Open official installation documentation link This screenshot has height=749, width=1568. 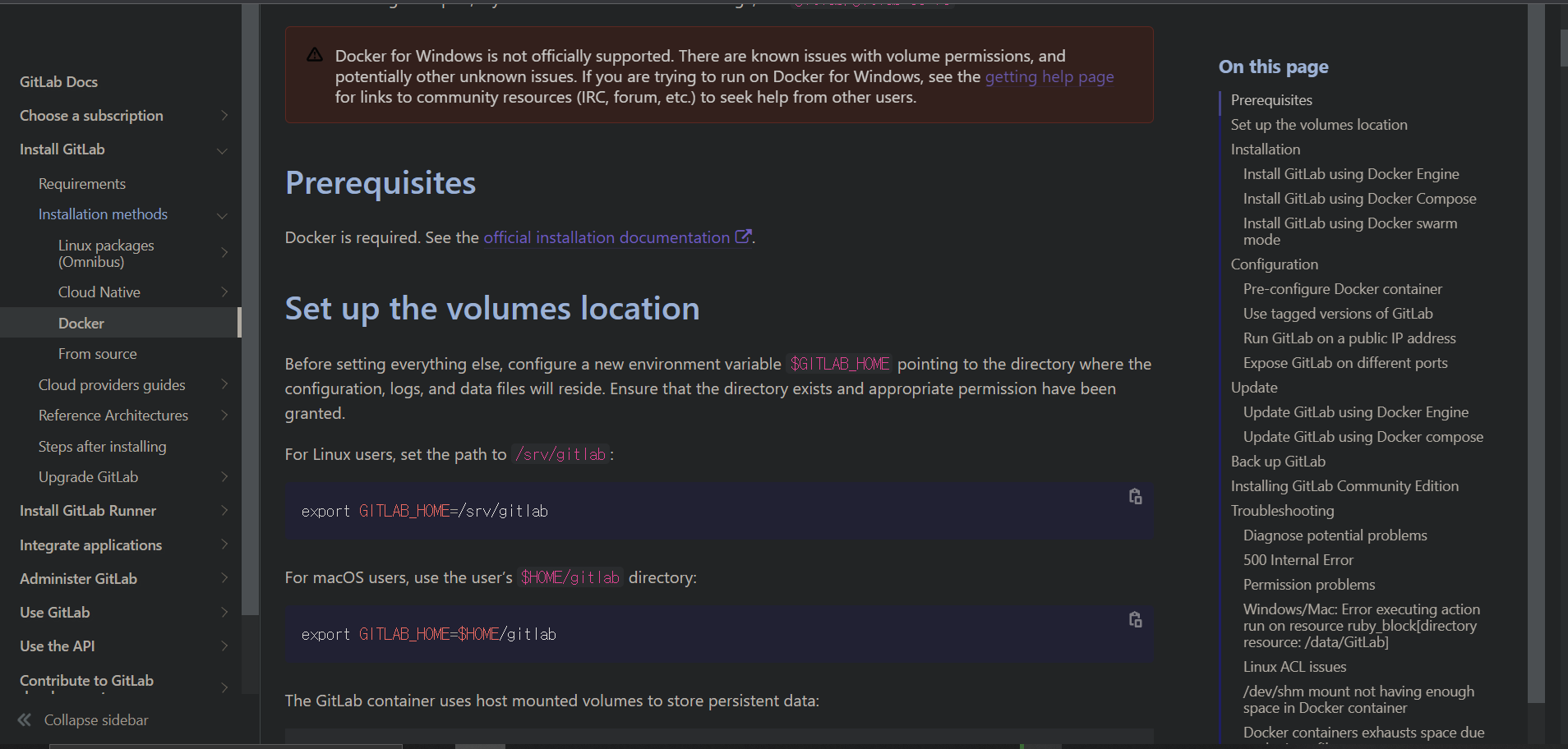pos(606,237)
